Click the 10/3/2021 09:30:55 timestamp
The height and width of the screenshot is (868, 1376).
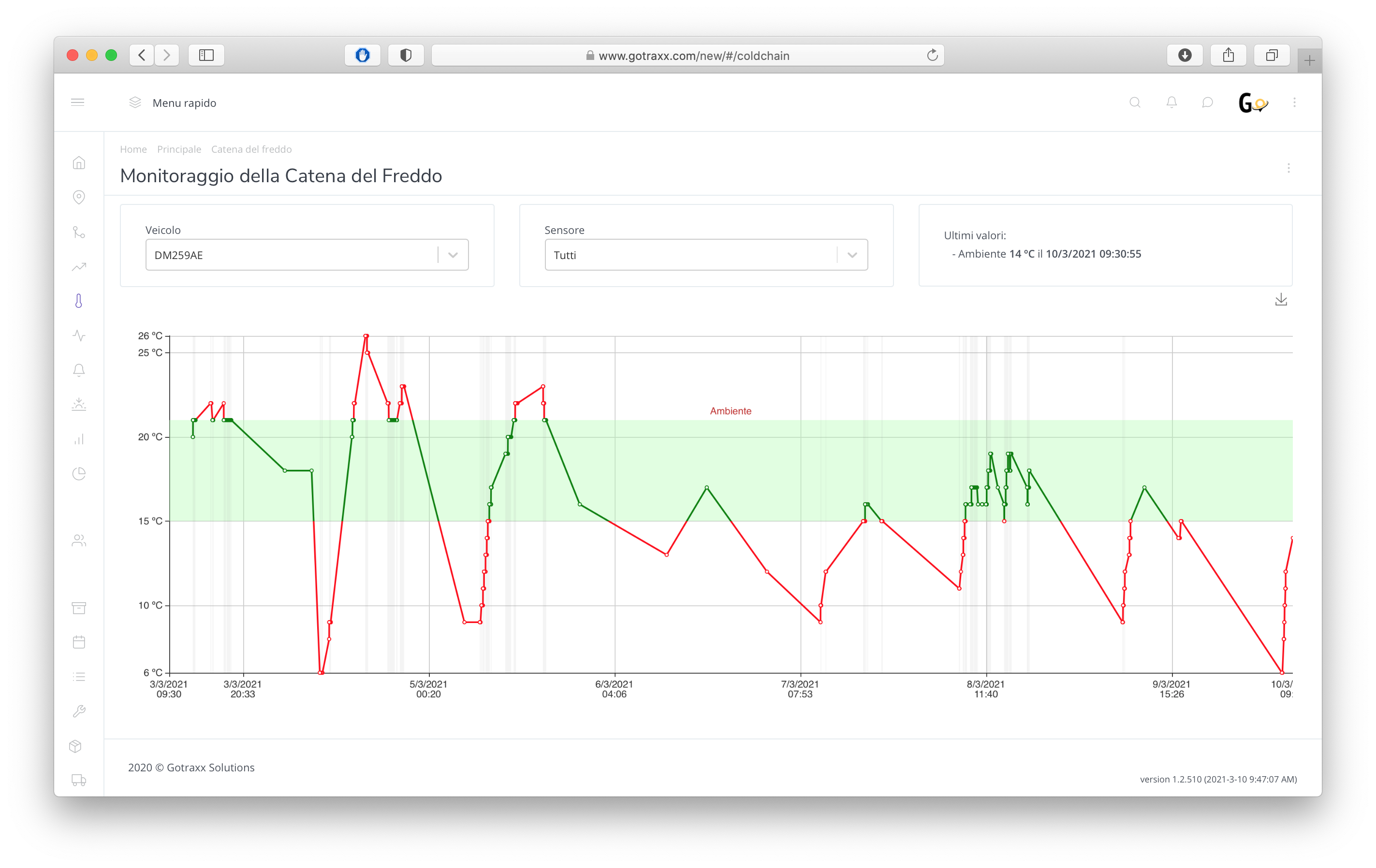1093,254
